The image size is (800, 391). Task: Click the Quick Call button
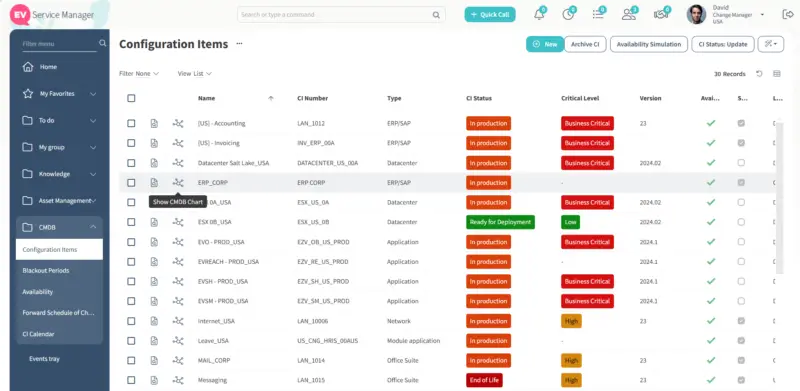click(x=490, y=15)
